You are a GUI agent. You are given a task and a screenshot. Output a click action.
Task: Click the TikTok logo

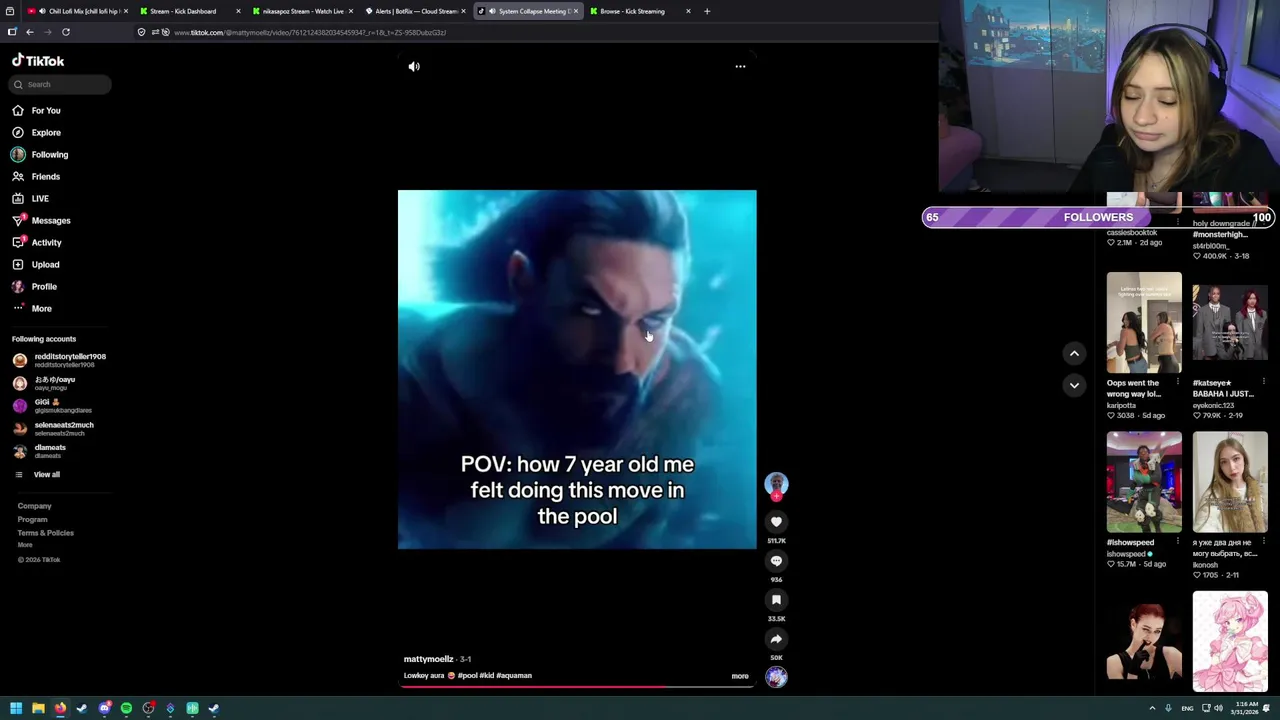(38, 61)
